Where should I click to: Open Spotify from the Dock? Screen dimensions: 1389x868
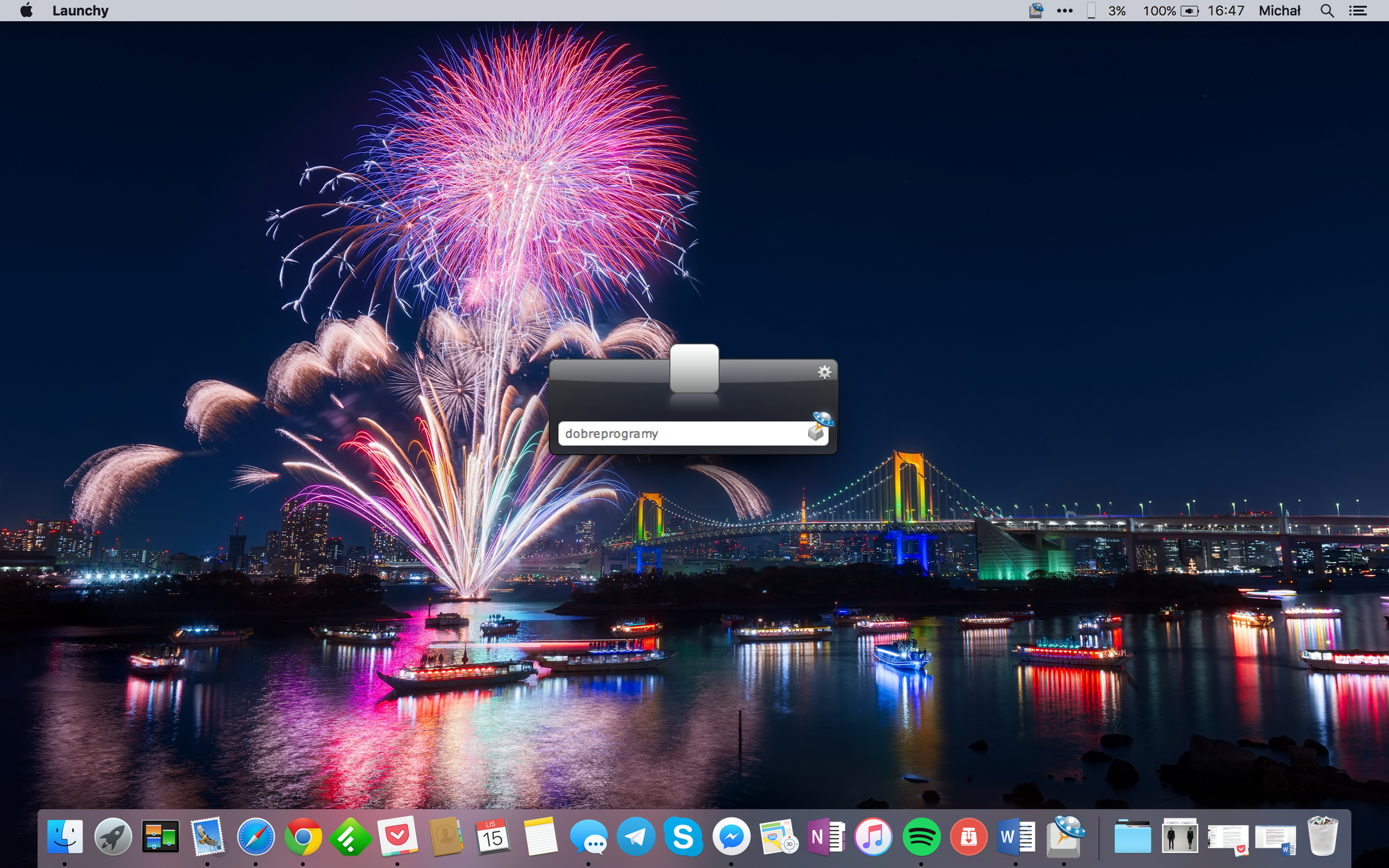point(921,837)
